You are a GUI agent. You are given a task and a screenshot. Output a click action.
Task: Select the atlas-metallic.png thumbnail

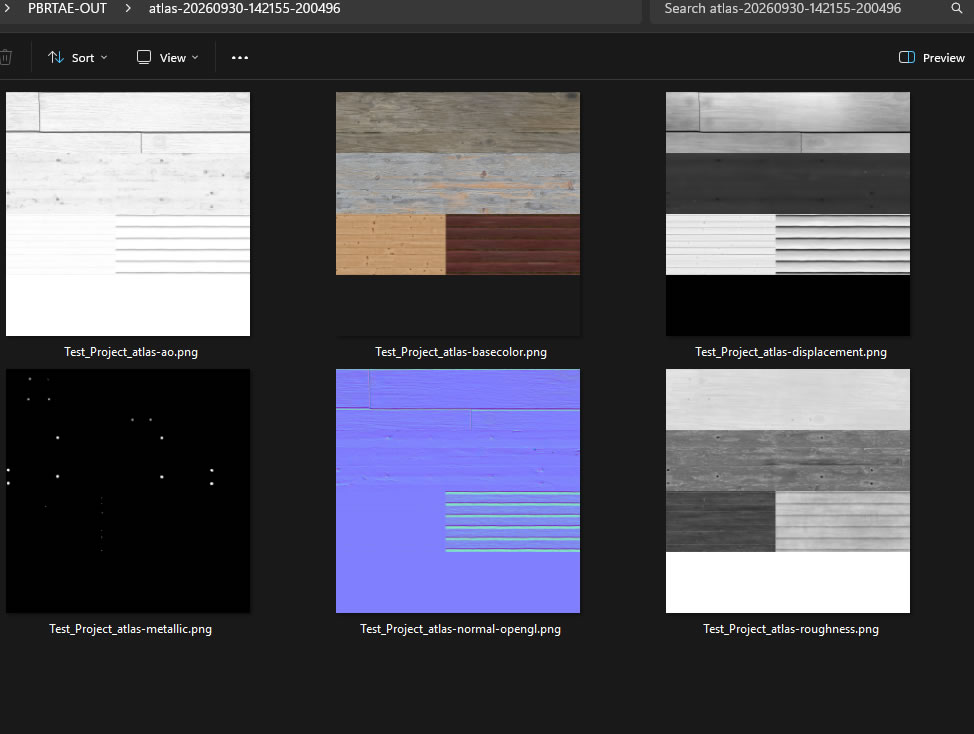pos(128,491)
